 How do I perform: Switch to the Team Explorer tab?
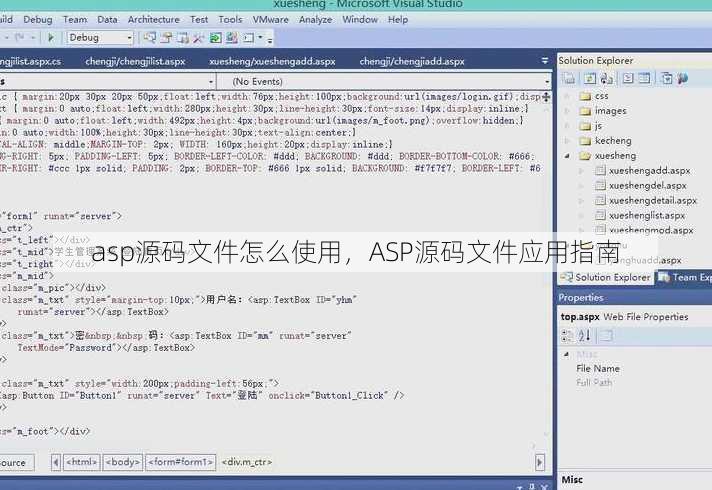point(684,277)
